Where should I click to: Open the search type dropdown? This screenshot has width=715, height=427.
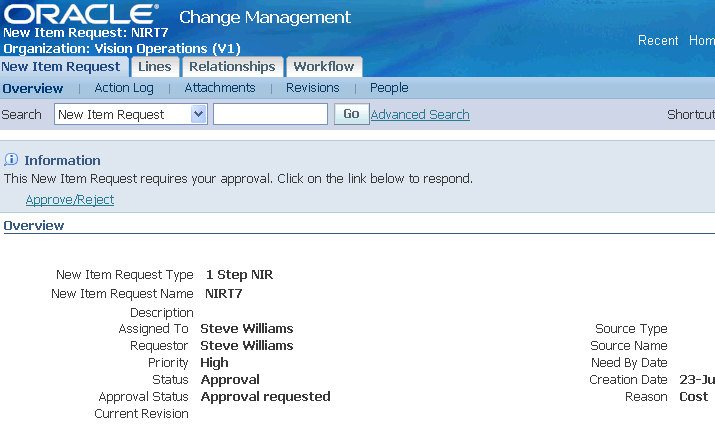point(131,114)
